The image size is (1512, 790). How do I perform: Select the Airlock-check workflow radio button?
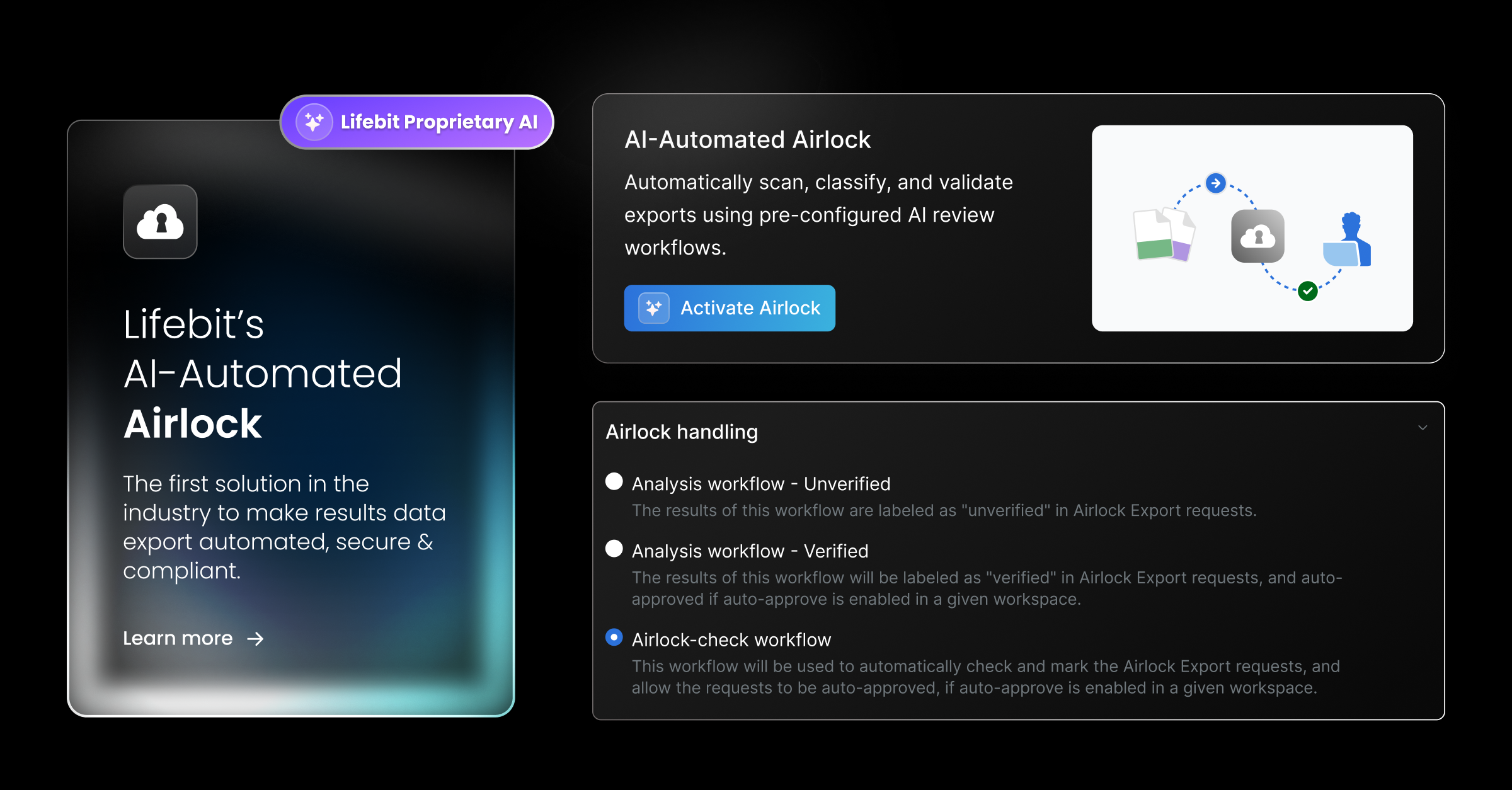click(614, 638)
